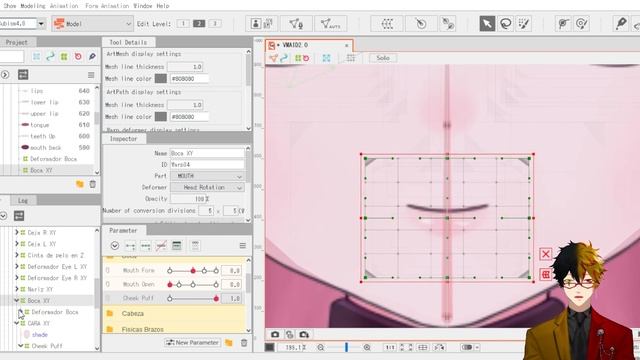
Task: Click the red X icon beside the deformer
Action: pyautogui.click(x=546, y=254)
